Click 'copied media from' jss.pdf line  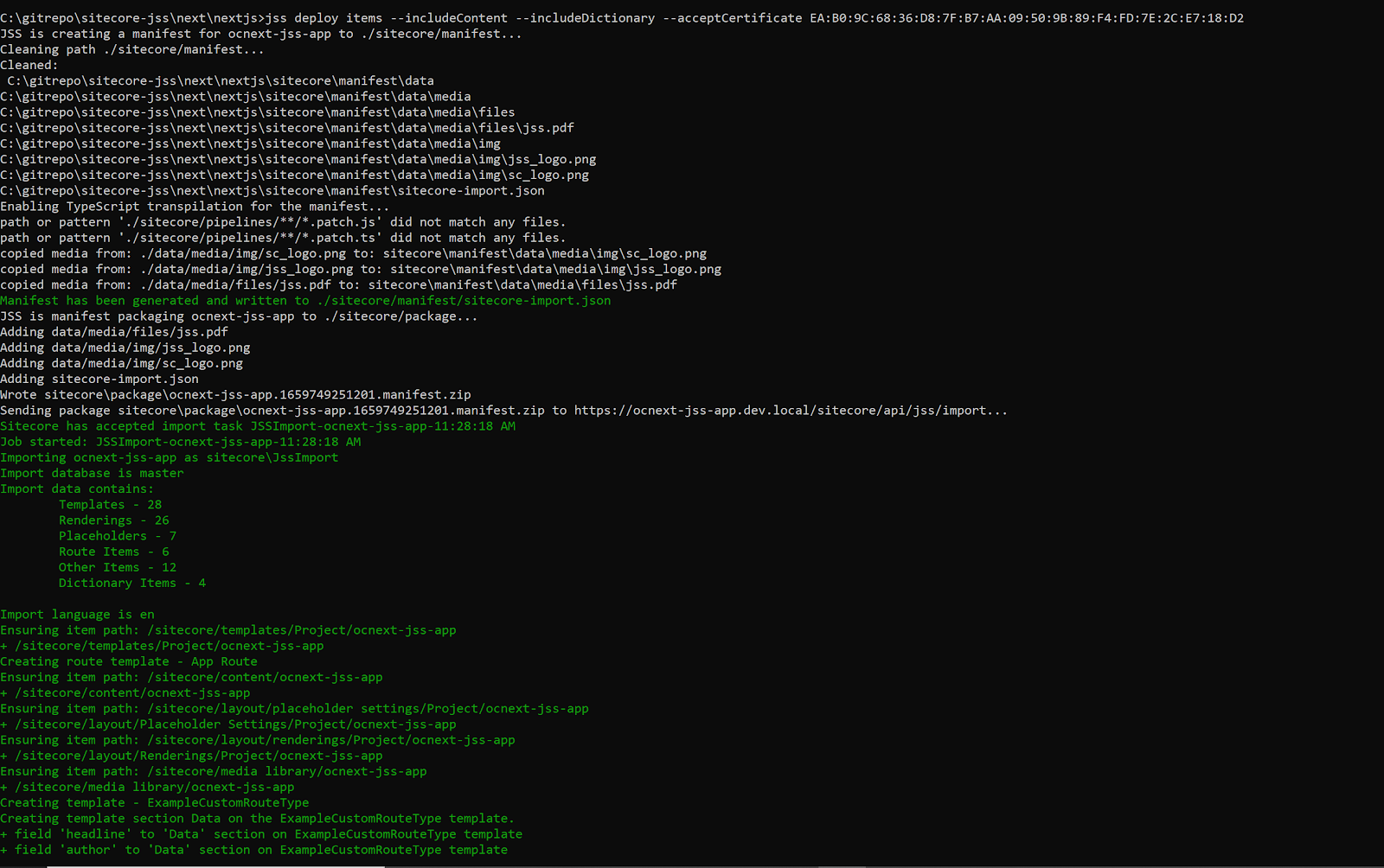tap(338, 284)
